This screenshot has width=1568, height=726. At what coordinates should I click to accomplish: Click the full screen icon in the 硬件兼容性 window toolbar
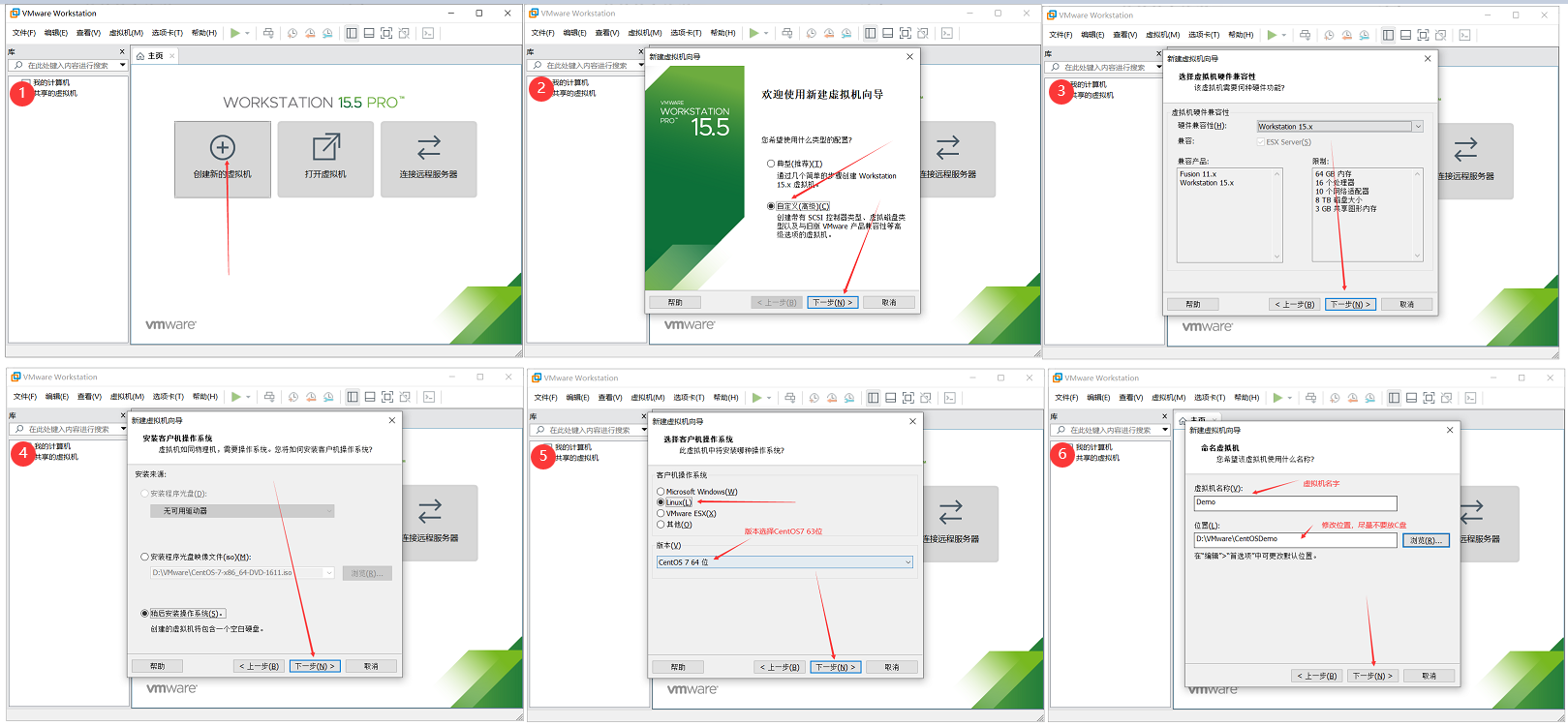pyautogui.click(x=1423, y=35)
